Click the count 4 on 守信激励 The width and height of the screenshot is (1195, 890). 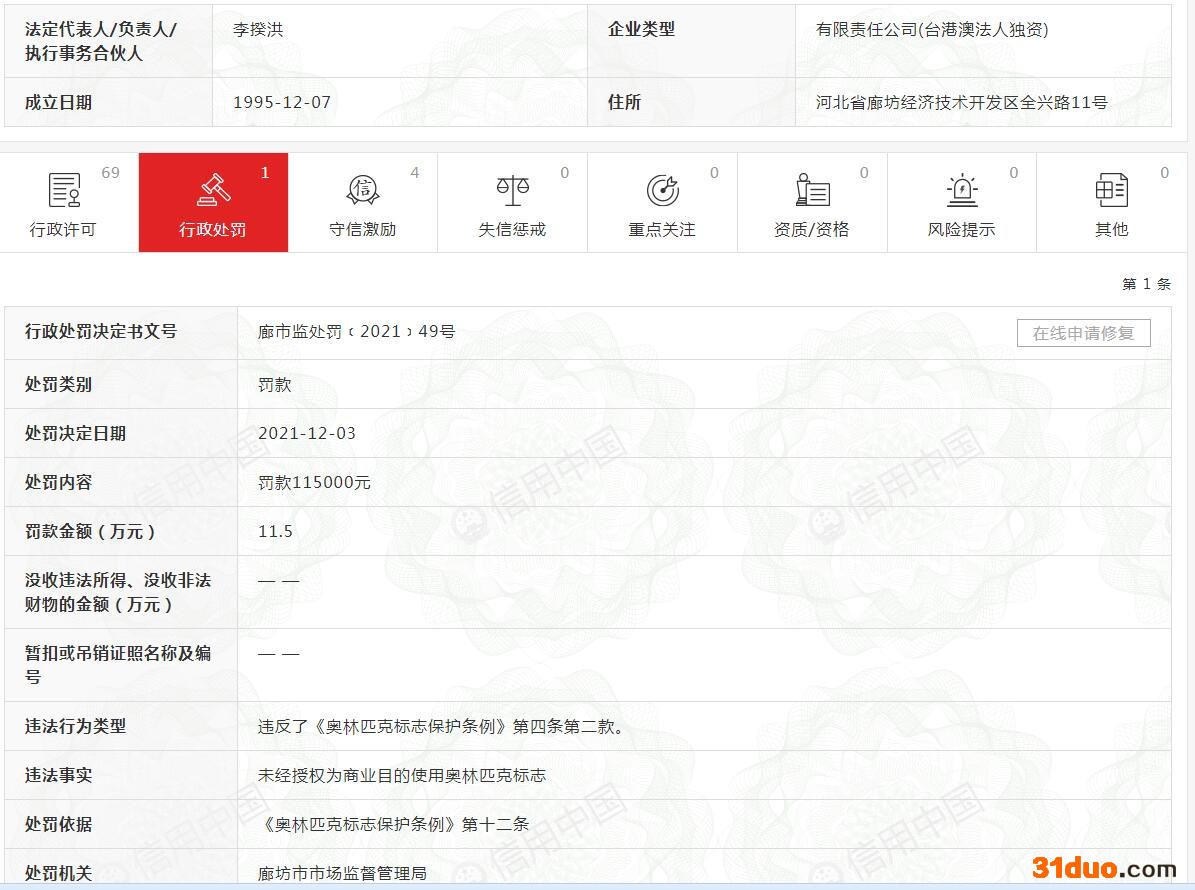click(x=415, y=173)
